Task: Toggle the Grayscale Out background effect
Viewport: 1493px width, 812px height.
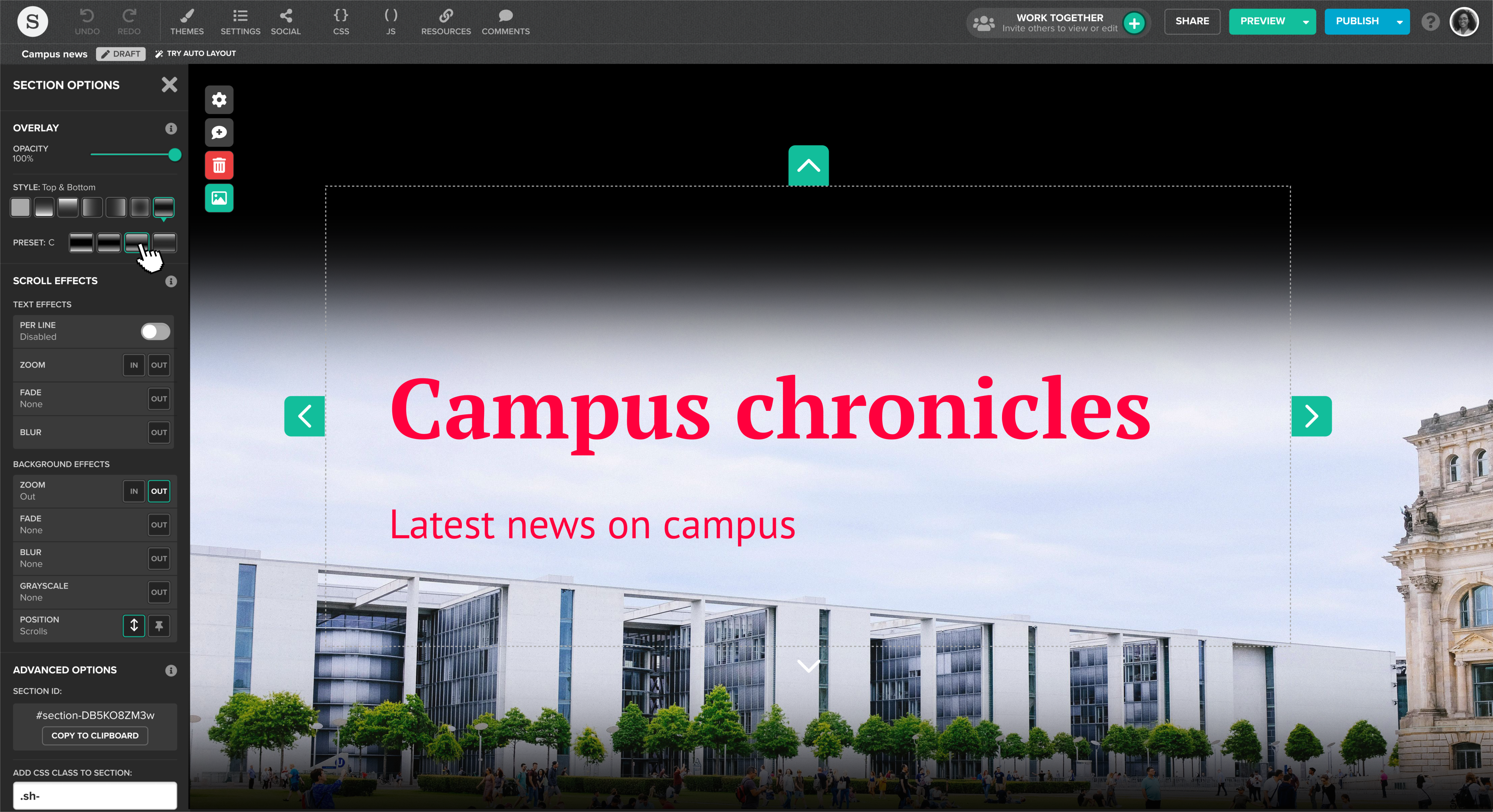Action: point(159,592)
